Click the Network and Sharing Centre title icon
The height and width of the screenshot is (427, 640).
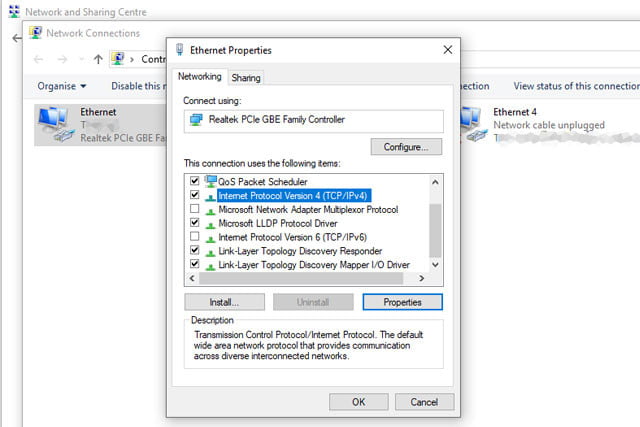click(x=14, y=11)
